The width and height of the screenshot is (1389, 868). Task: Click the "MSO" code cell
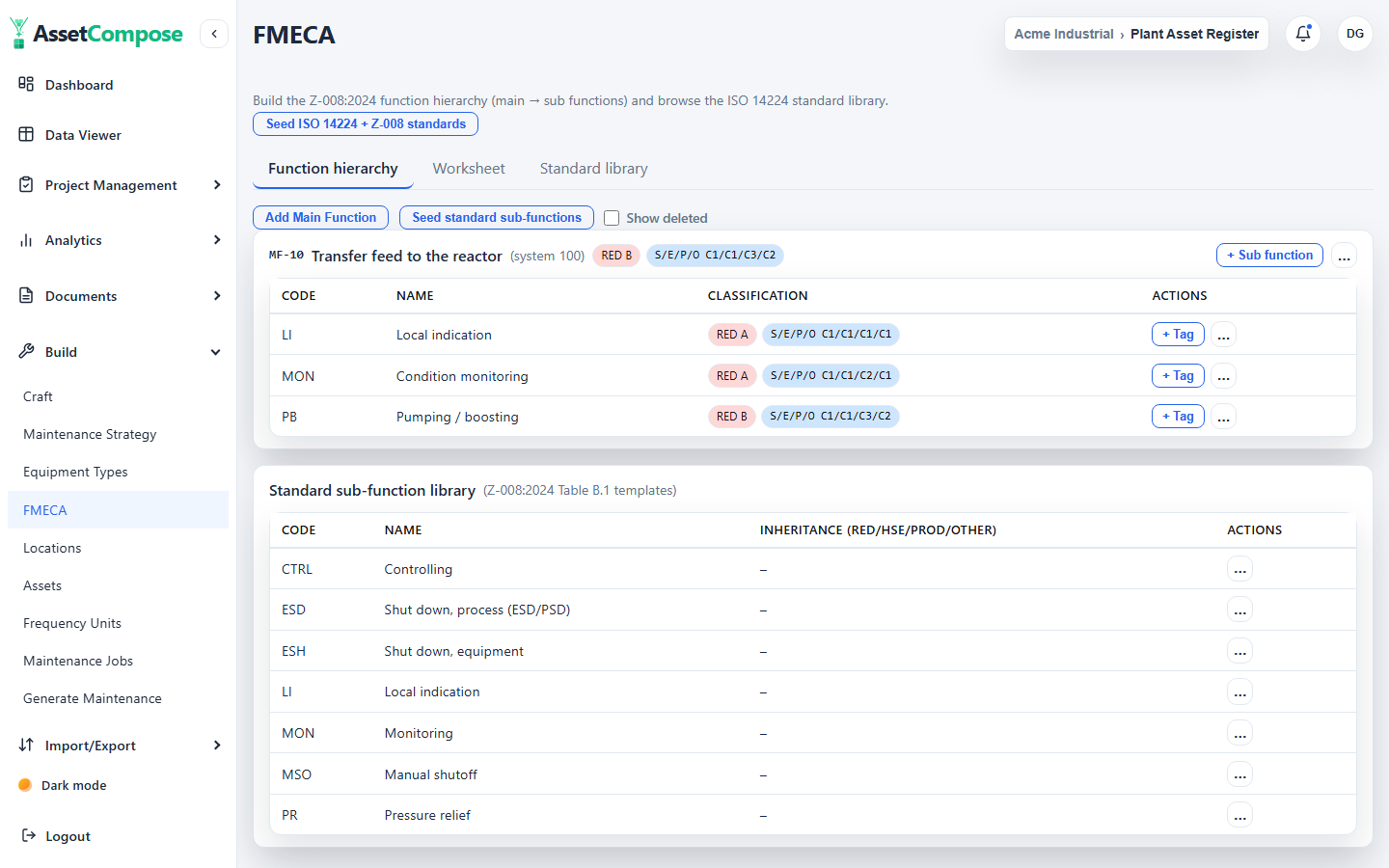(x=296, y=774)
